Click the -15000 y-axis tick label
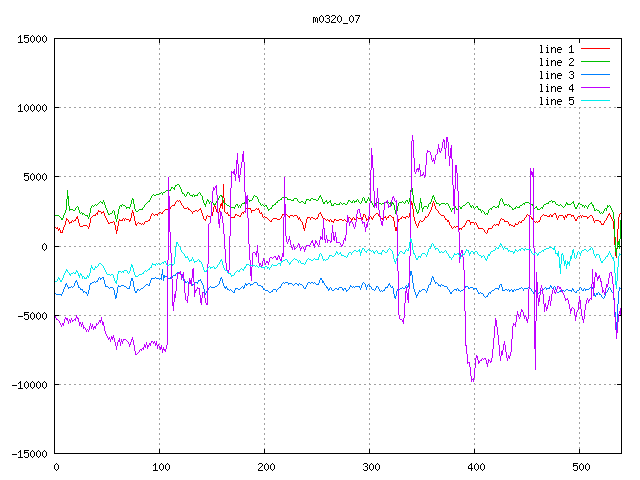The image size is (640, 480). click(29, 454)
